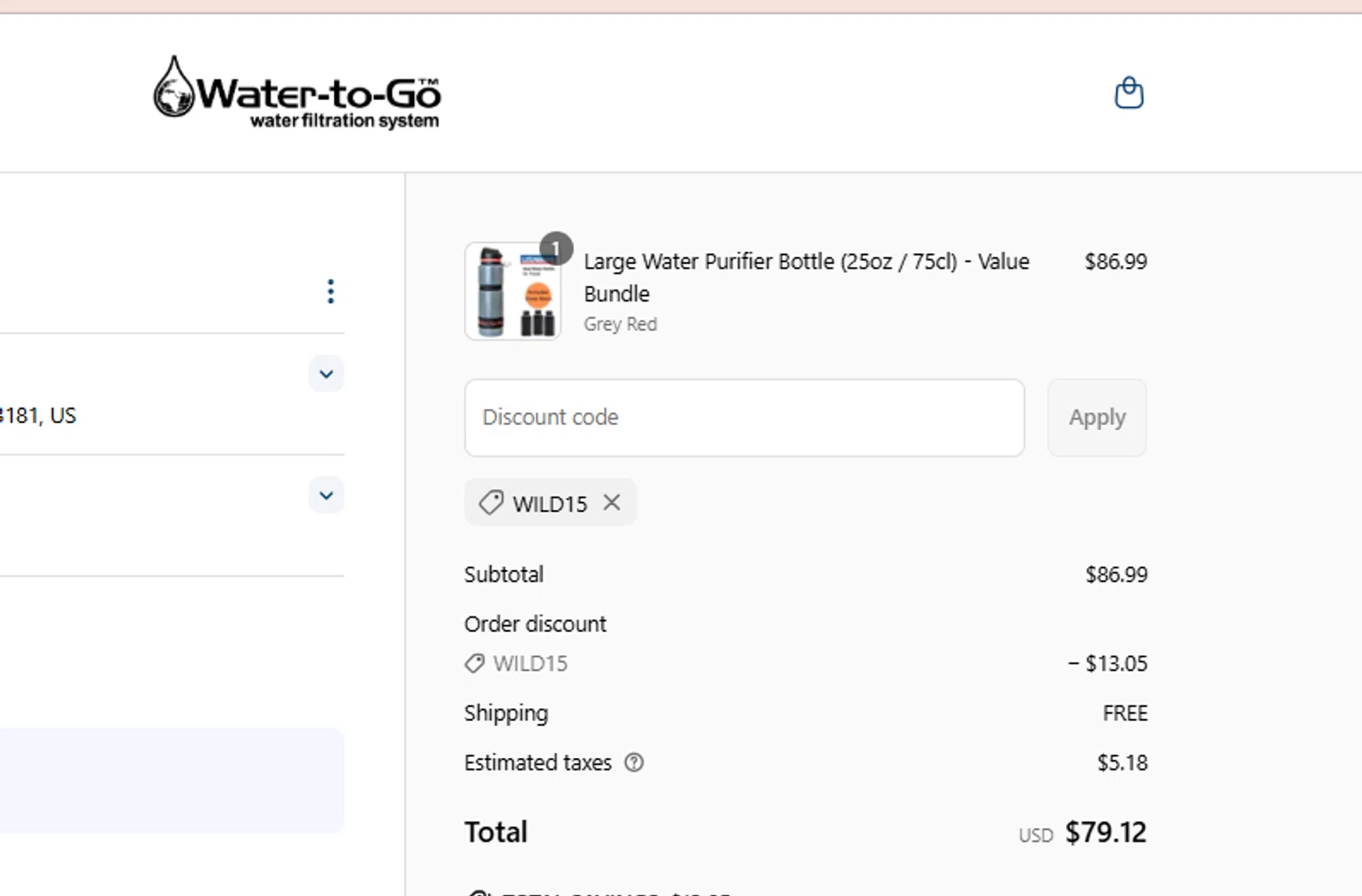Expand the section ending in 181, US
The image size is (1362, 896).
(x=326, y=374)
